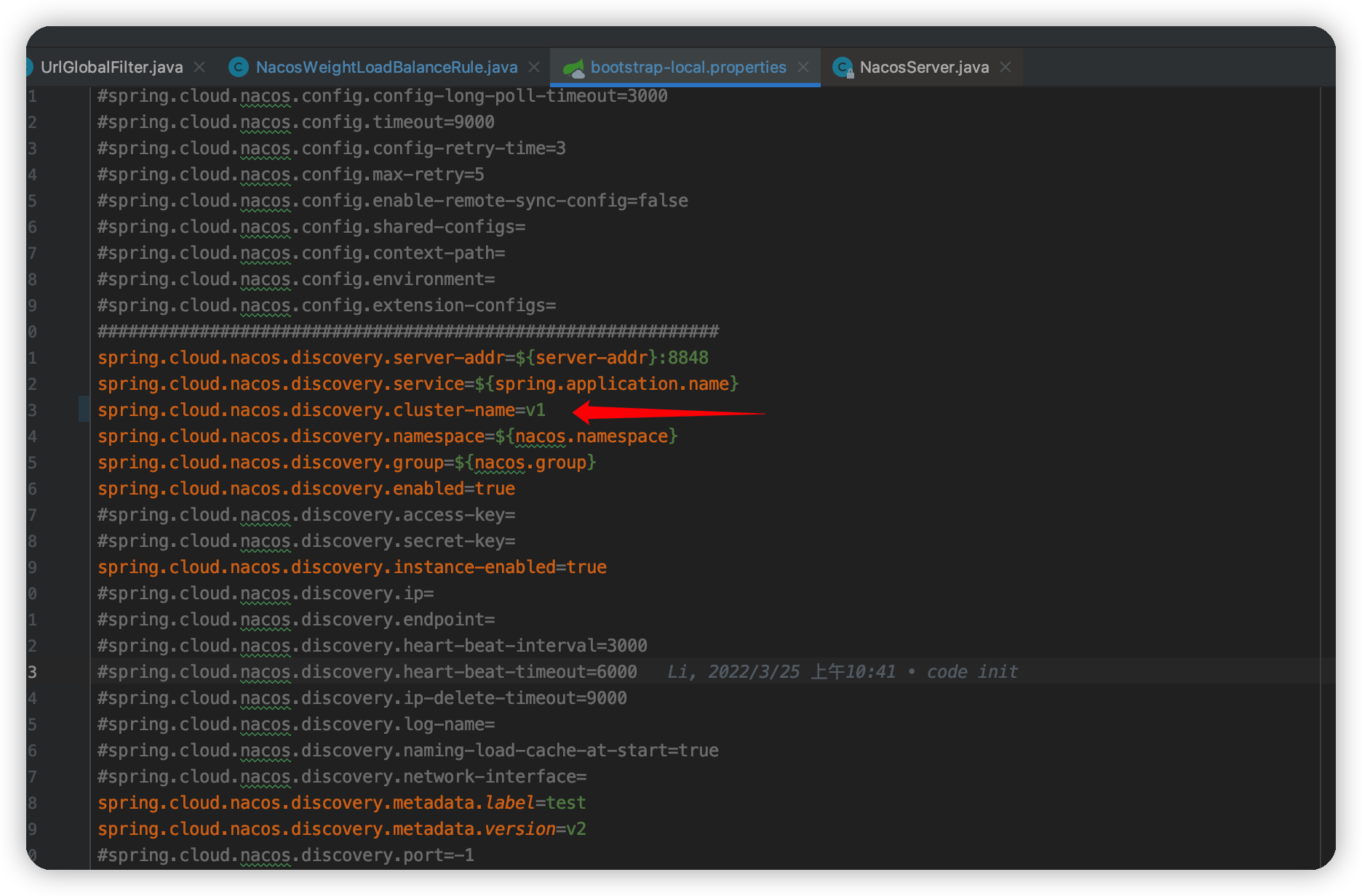Click the commented config.context-path= line
Image resolution: width=1362 pixels, height=896 pixels.
pos(301,253)
